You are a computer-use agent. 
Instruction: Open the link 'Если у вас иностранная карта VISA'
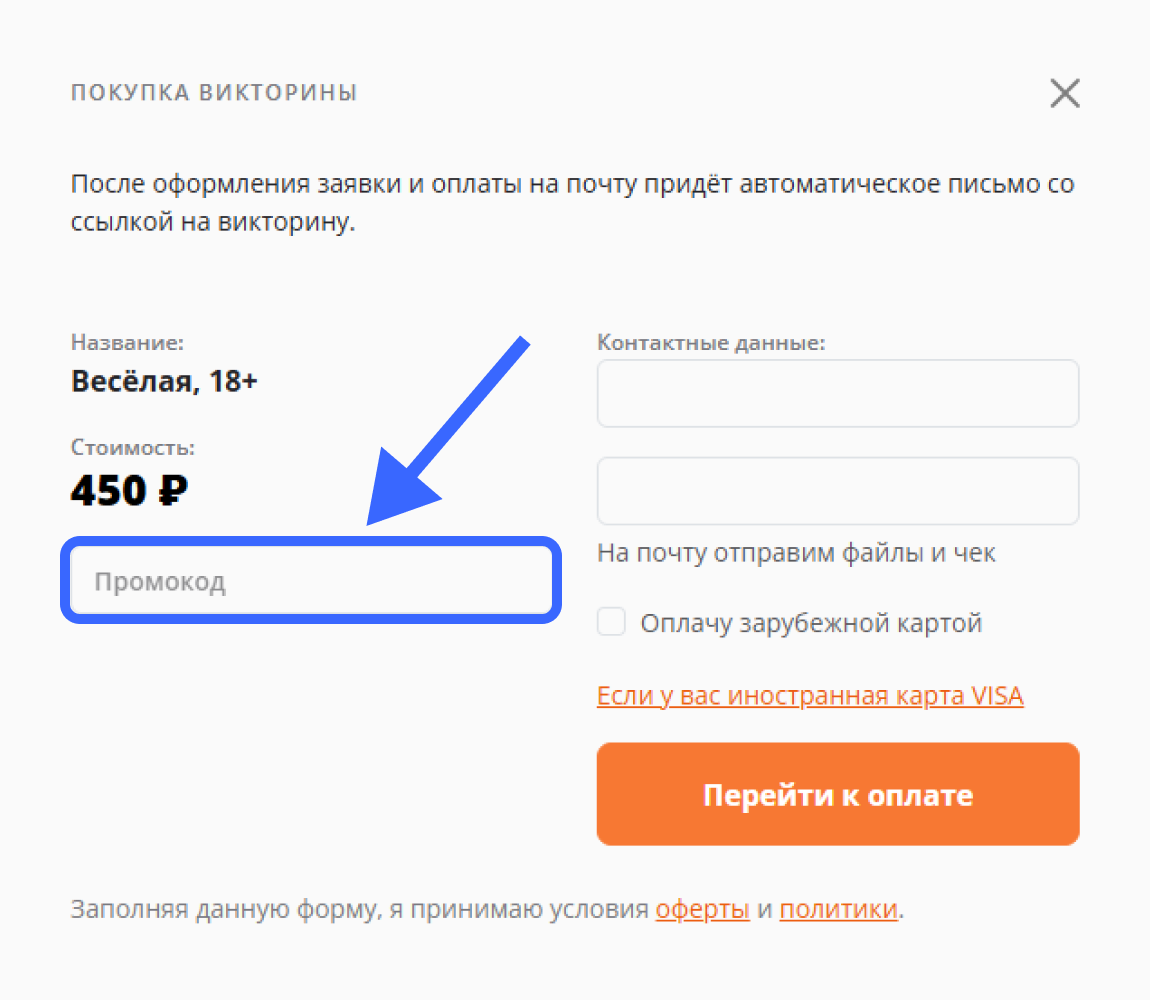click(x=810, y=695)
